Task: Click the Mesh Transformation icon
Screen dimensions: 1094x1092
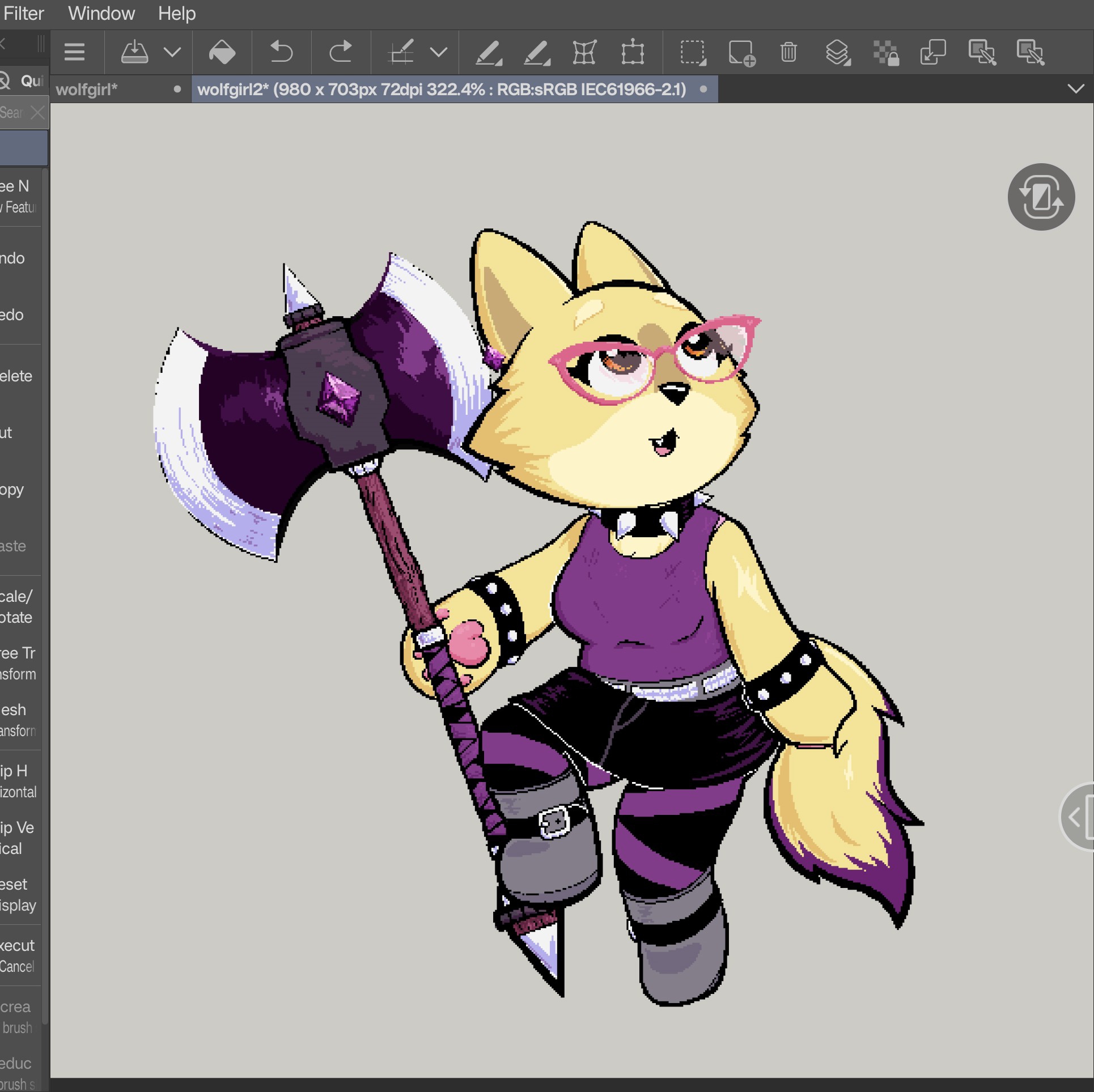Action: [584, 53]
